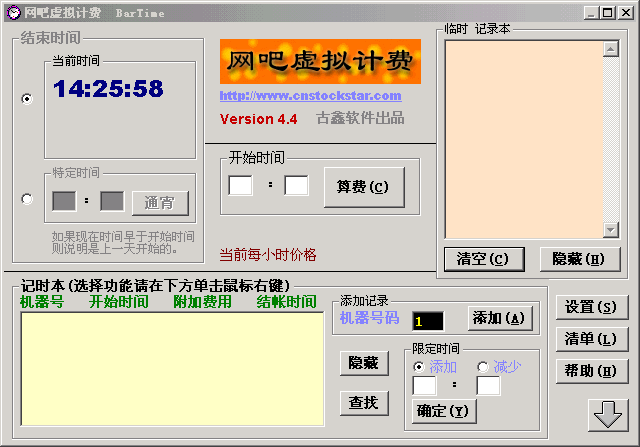This screenshot has height=447, width=640.
Task: Select the specific time radio button
Action: click(27, 199)
